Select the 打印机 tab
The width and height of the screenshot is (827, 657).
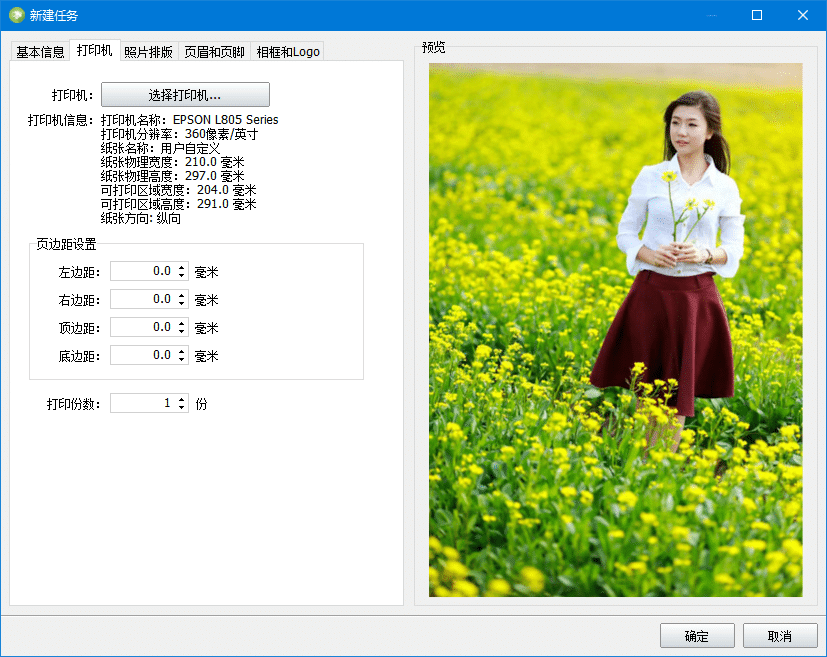click(x=95, y=51)
